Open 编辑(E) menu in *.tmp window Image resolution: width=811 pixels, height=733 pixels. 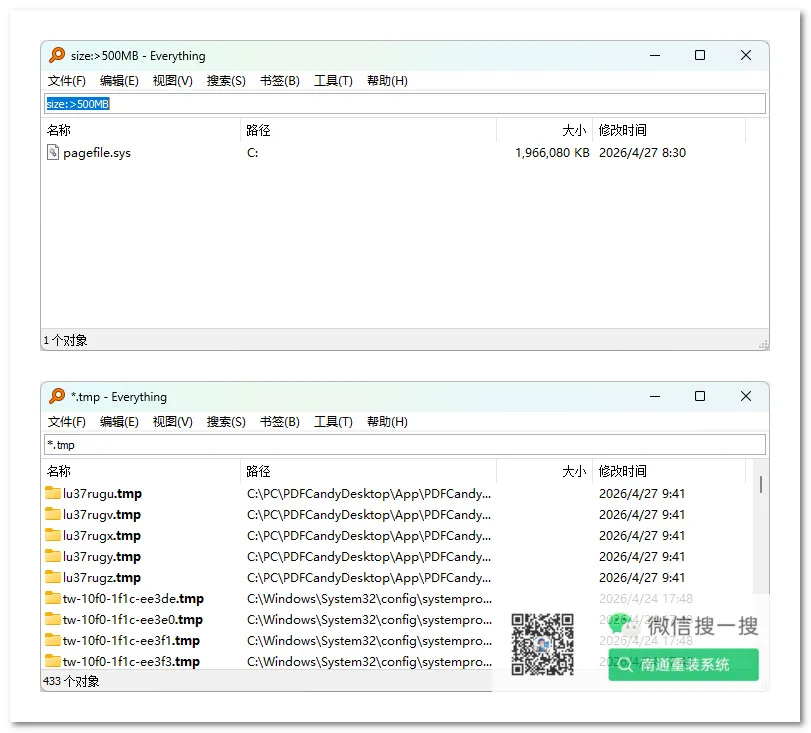coord(119,422)
